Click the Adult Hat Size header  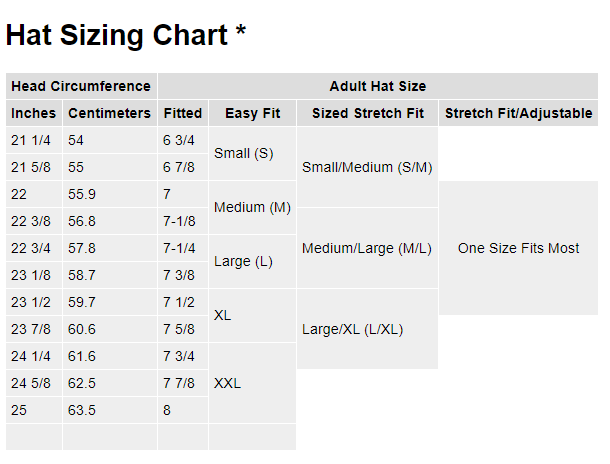coord(378,86)
